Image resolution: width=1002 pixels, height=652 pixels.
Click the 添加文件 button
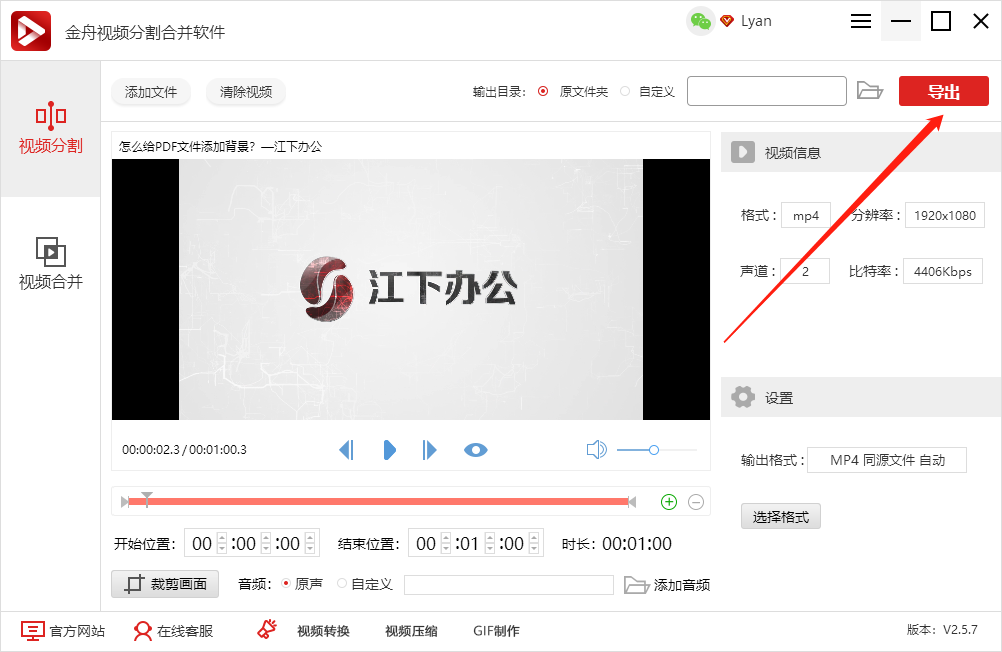(151, 92)
